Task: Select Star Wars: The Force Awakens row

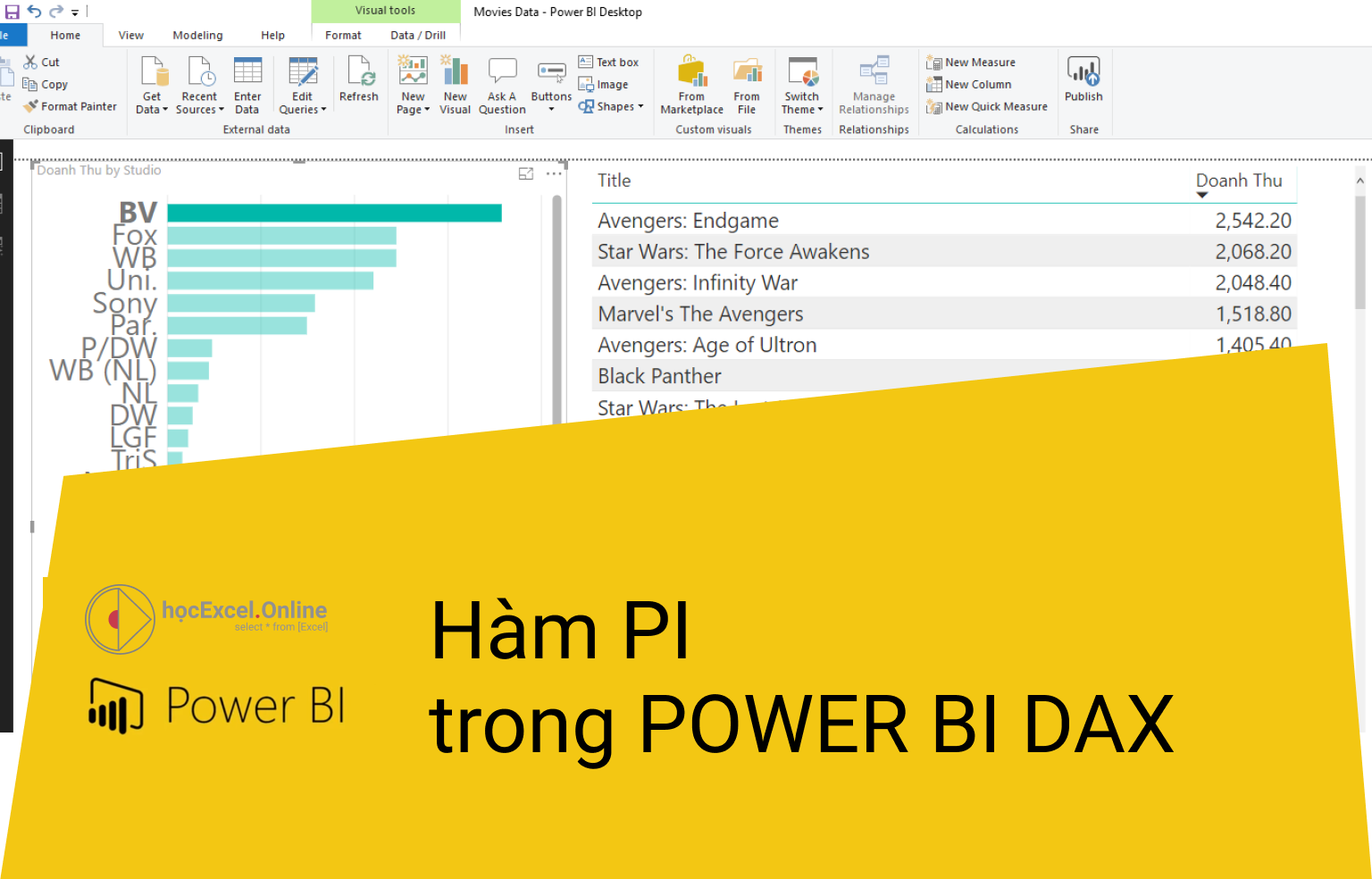Action: click(944, 251)
